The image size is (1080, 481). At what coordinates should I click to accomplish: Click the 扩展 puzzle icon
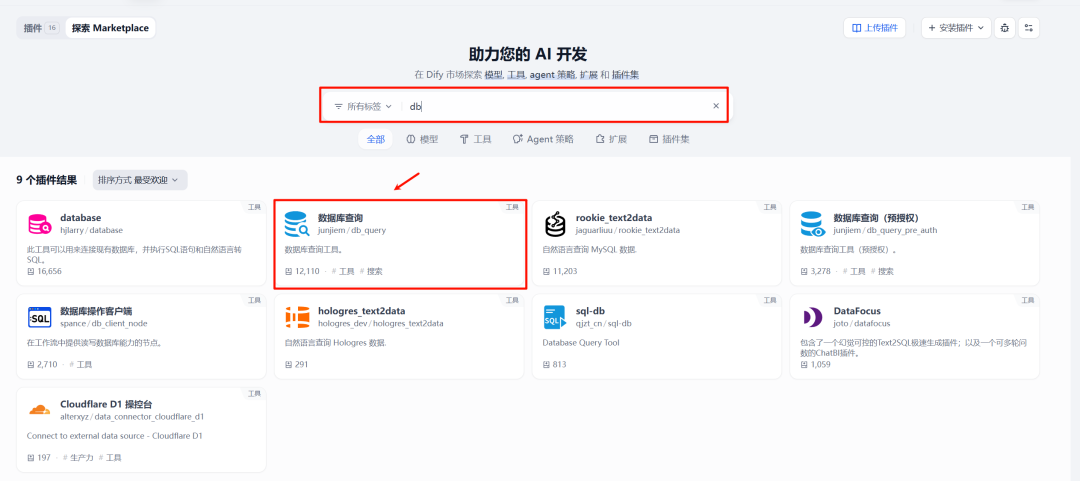600,139
